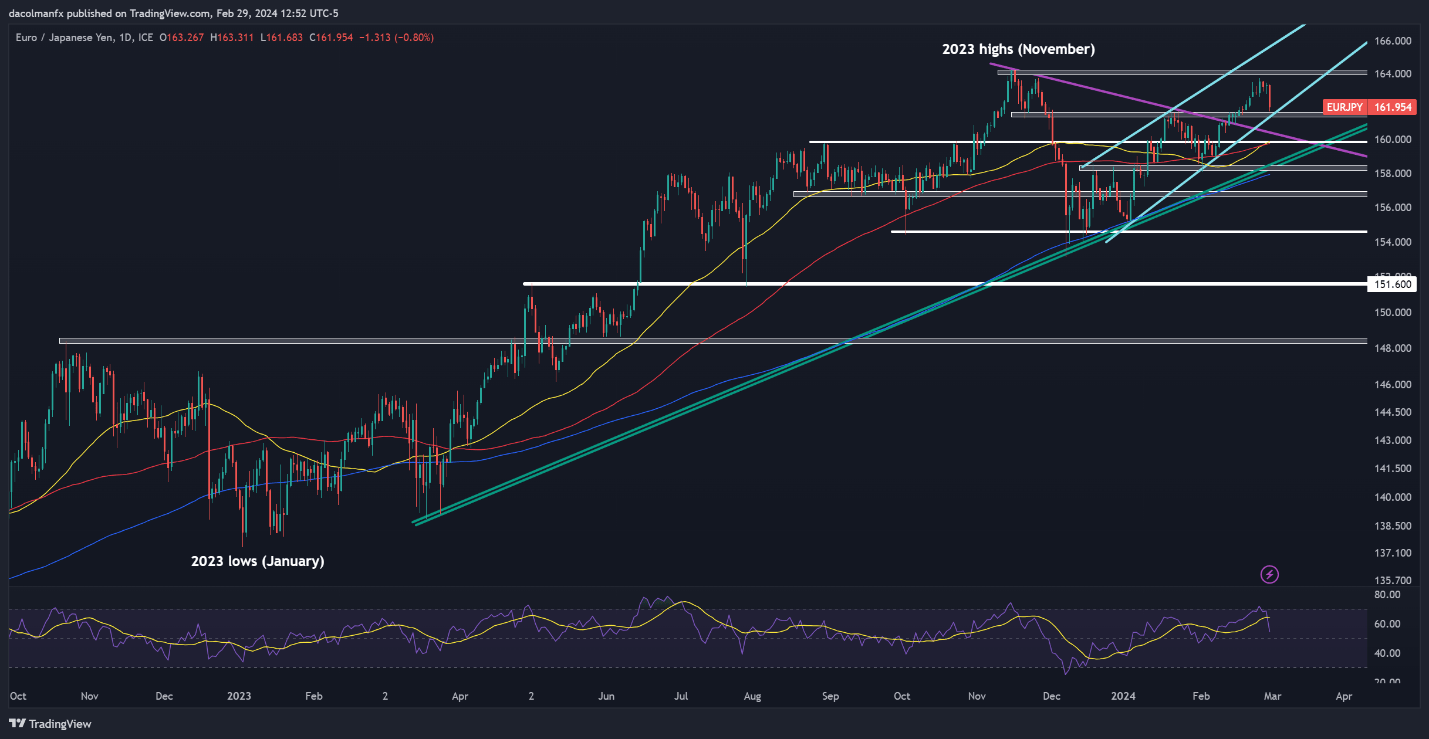Image resolution: width=1429 pixels, height=739 pixels.
Task: Click the Apr label at the time axis end
Action: (x=1344, y=694)
